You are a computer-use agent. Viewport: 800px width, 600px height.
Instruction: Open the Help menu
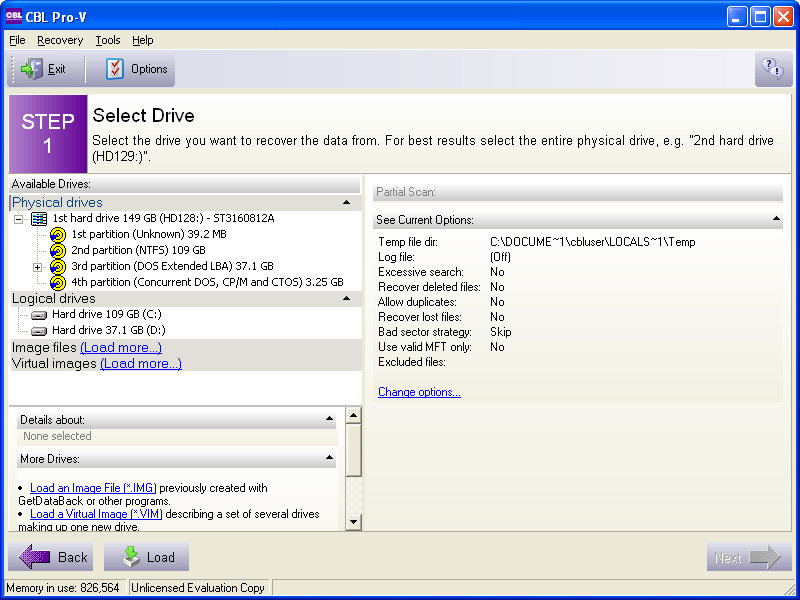point(142,40)
